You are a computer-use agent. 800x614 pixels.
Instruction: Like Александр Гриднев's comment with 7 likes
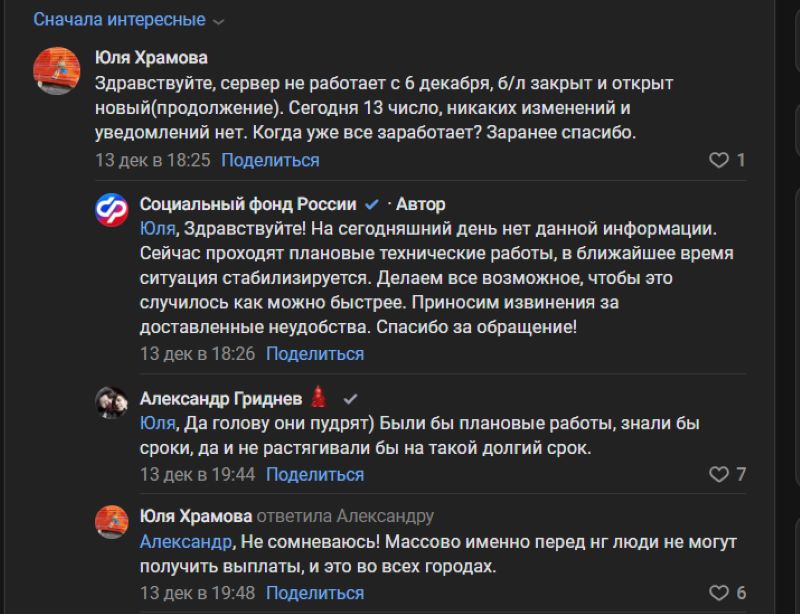click(x=717, y=474)
